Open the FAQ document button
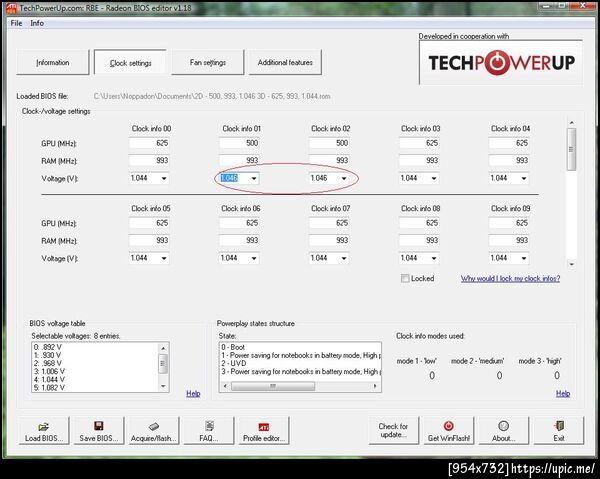This screenshot has height=479, width=600. [209, 430]
